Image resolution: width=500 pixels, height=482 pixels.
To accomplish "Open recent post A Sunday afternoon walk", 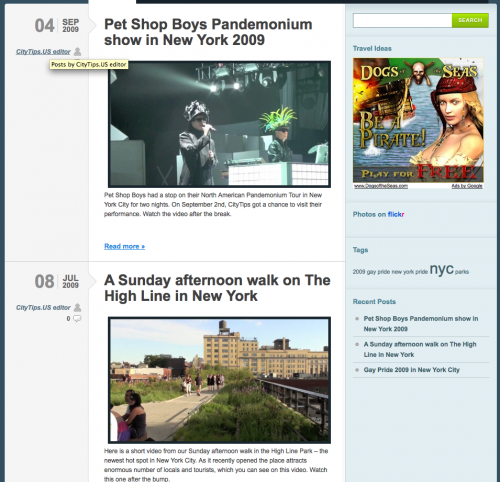I will click(420, 349).
